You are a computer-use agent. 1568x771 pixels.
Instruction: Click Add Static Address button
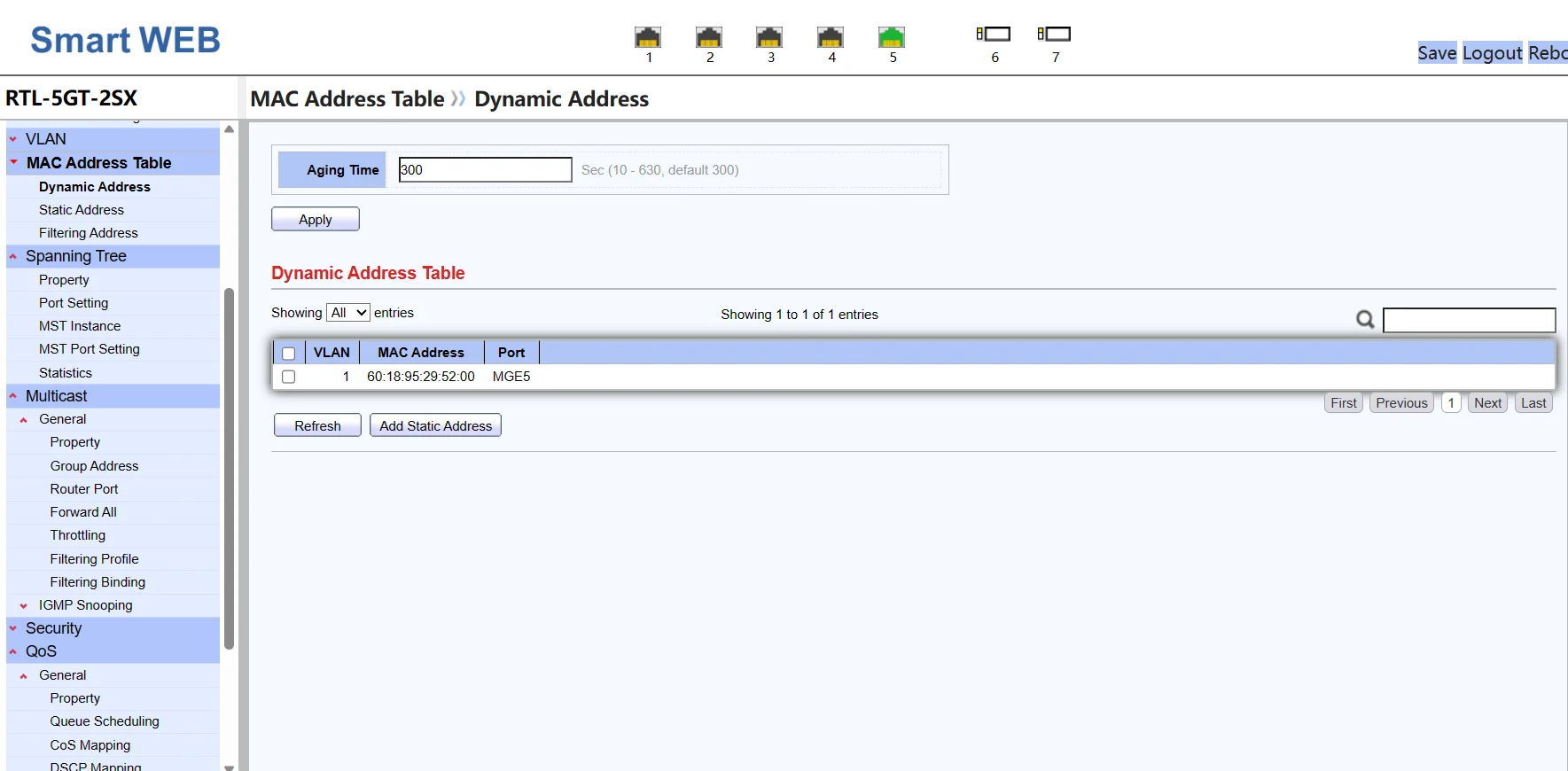pyautogui.click(x=435, y=426)
